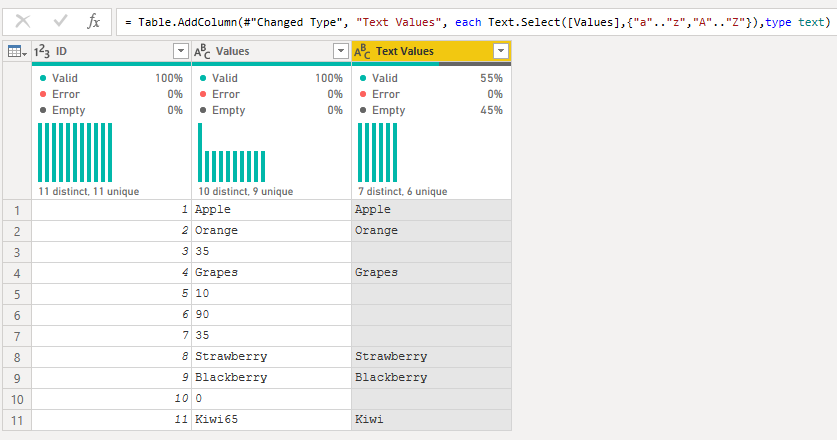Select row number 5

pos(17,294)
